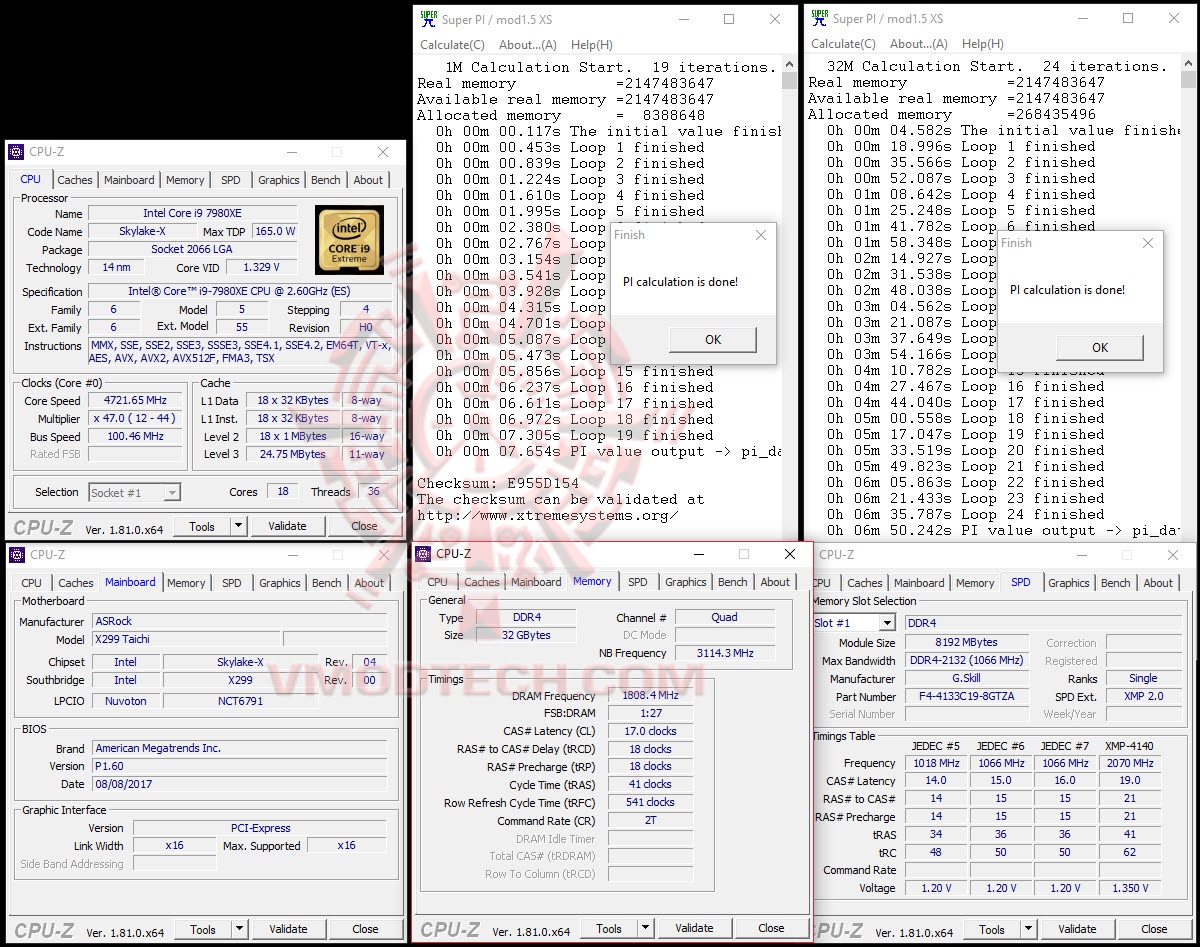This screenshot has height=947, width=1200.
Task: Switch to SPD tab in CPU window
Action: 231,180
